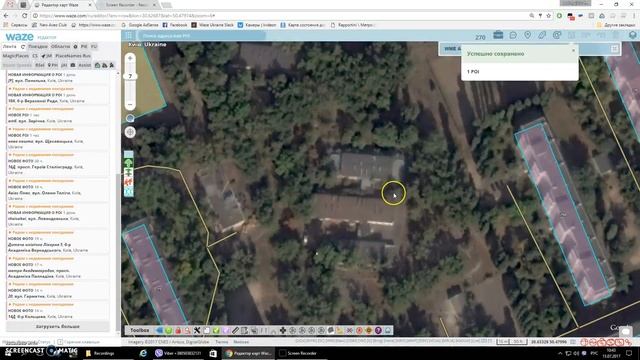Switch to the Поездки tab
This screenshot has height=360, width=640.
coord(38,47)
